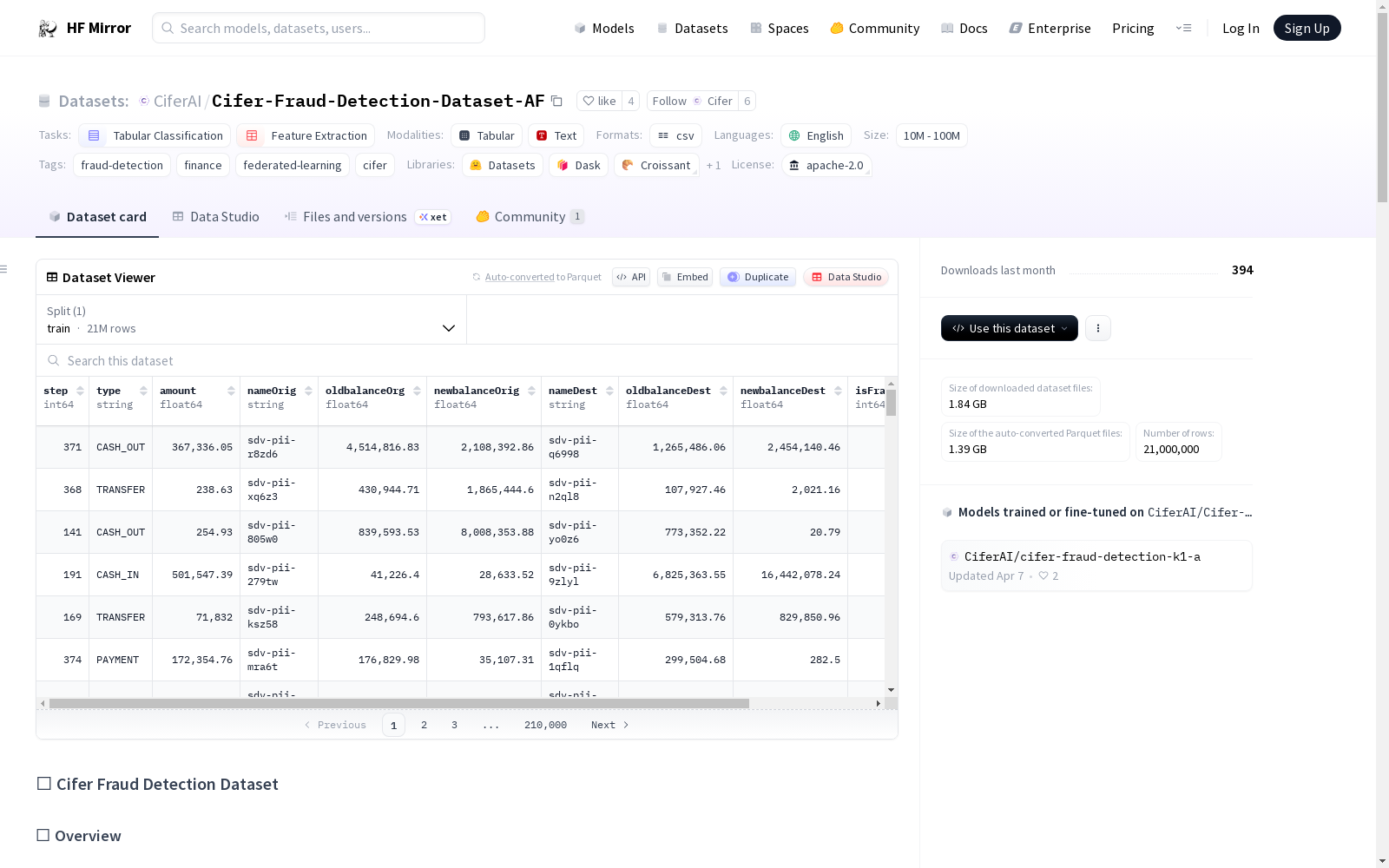This screenshot has width=1389, height=868.
Task: Click the Log In link
Action: coord(1241,28)
